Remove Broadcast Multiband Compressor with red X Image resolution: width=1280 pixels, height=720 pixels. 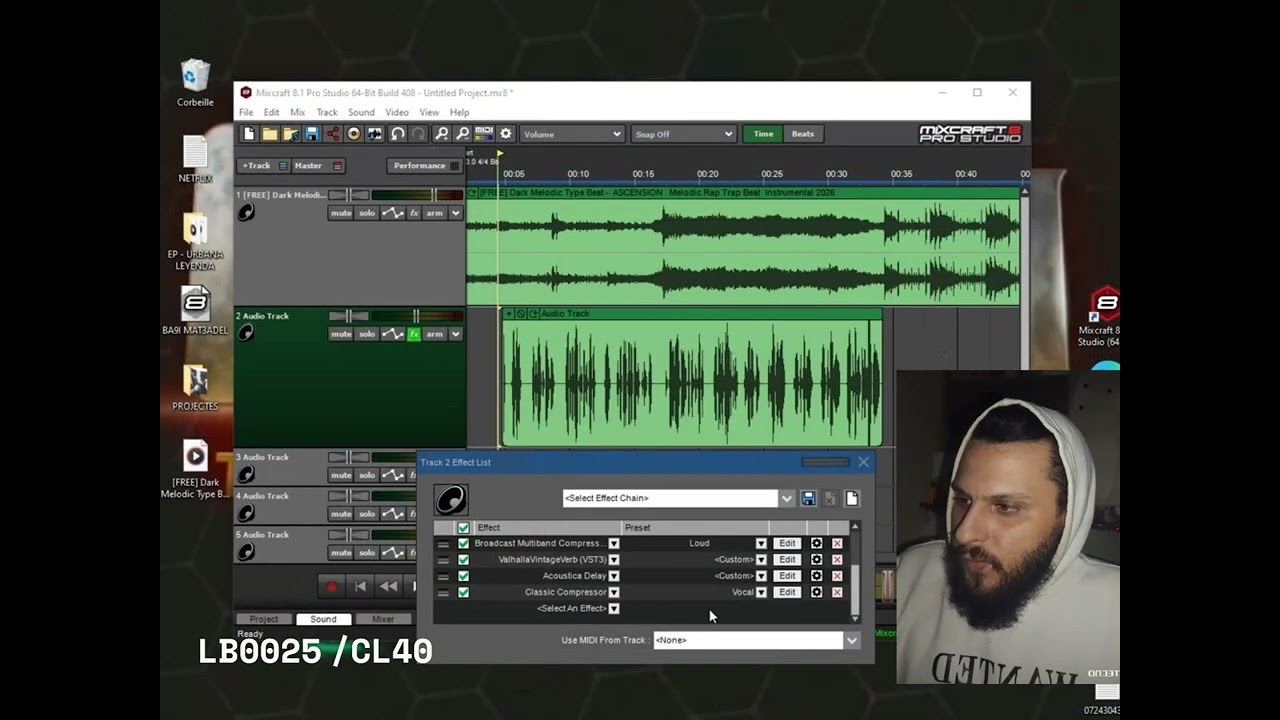(837, 544)
